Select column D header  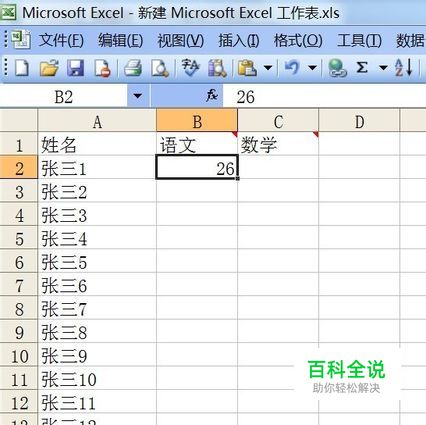(359, 121)
